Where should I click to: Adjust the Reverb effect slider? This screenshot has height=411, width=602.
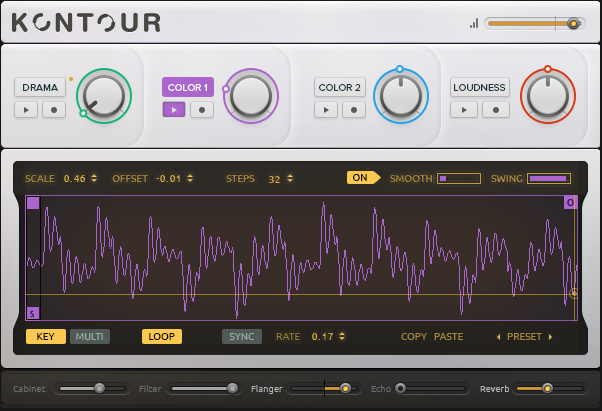(x=550, y=388)
